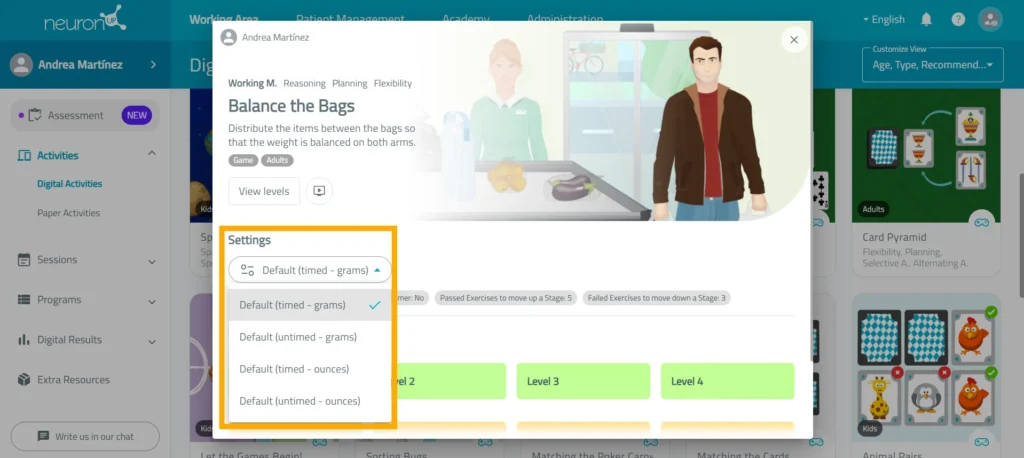Click the Sessions calendar icon
1024x458 pixels.
pyautogui.click(x=24, y=260)
